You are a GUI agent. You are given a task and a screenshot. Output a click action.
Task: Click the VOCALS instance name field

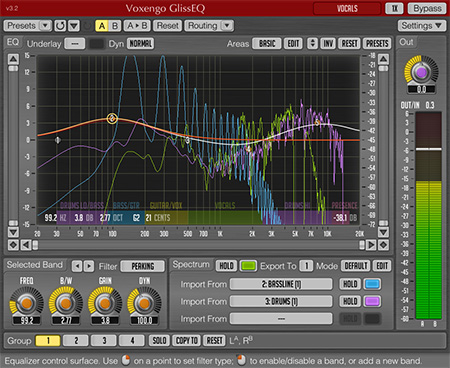click(347, 8)
